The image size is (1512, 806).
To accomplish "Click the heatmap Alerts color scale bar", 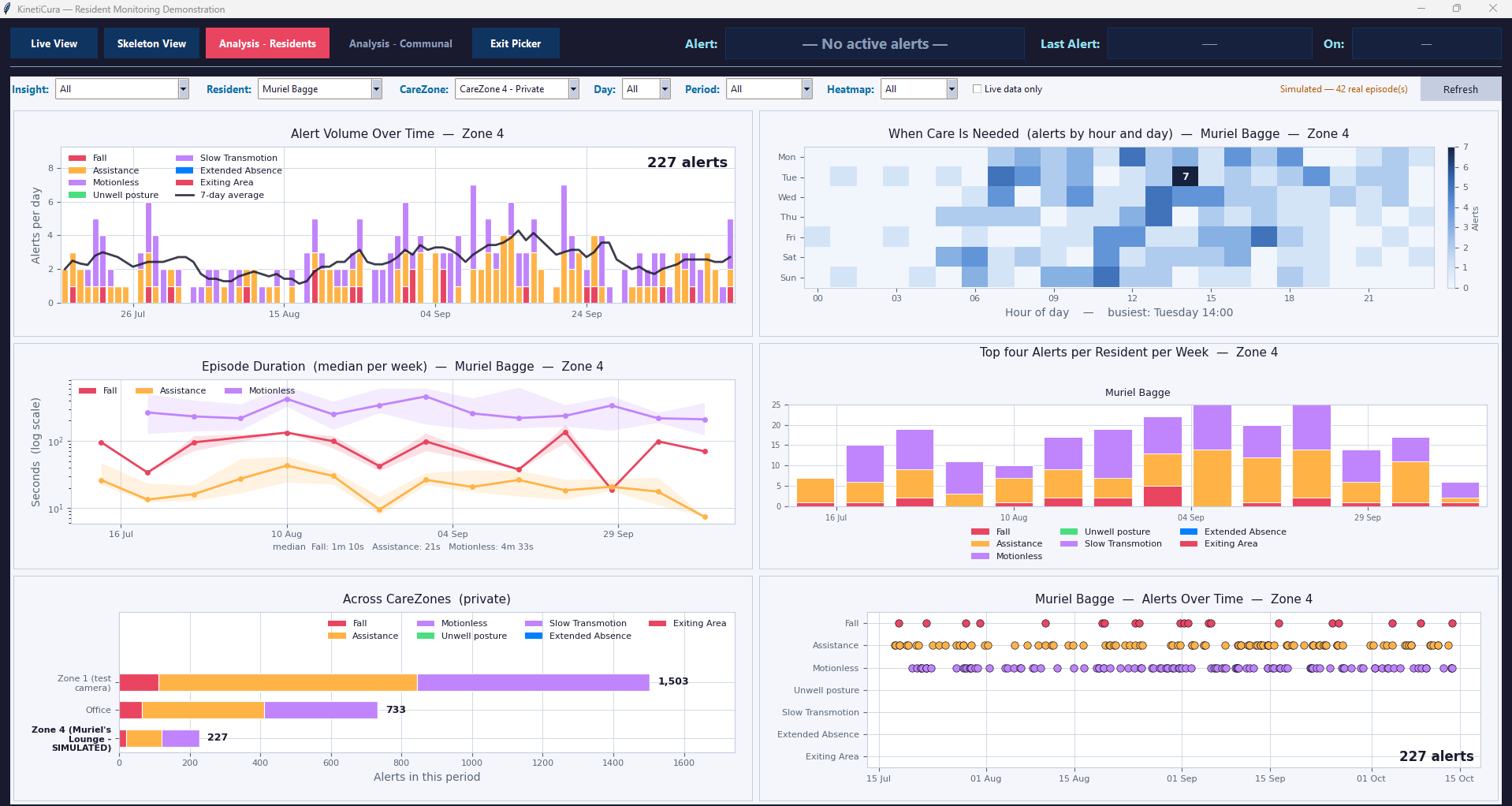I will click(1451, 217).
